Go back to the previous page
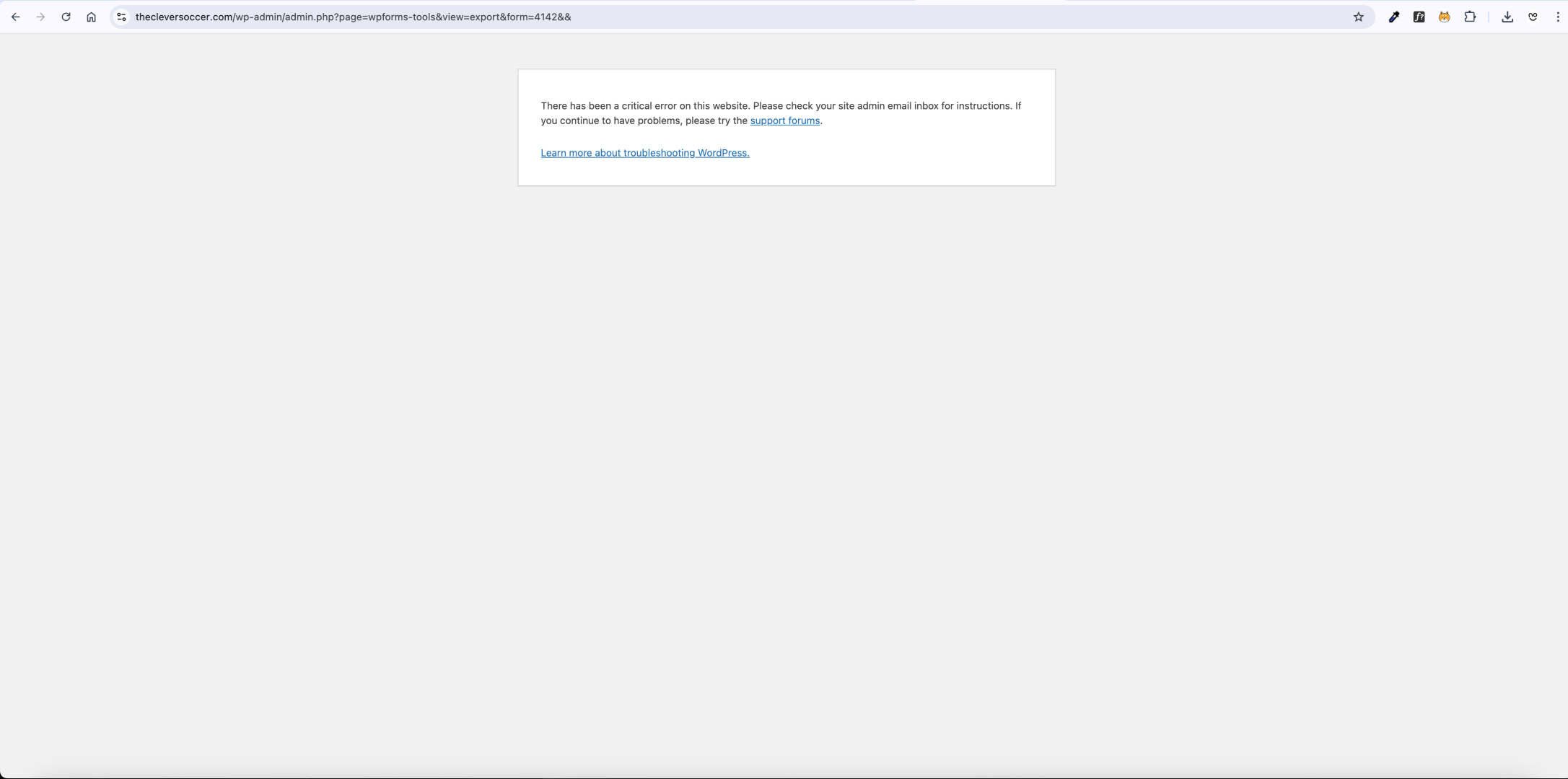This screenshot has height=779, width=1568. [x=15, y=17]
